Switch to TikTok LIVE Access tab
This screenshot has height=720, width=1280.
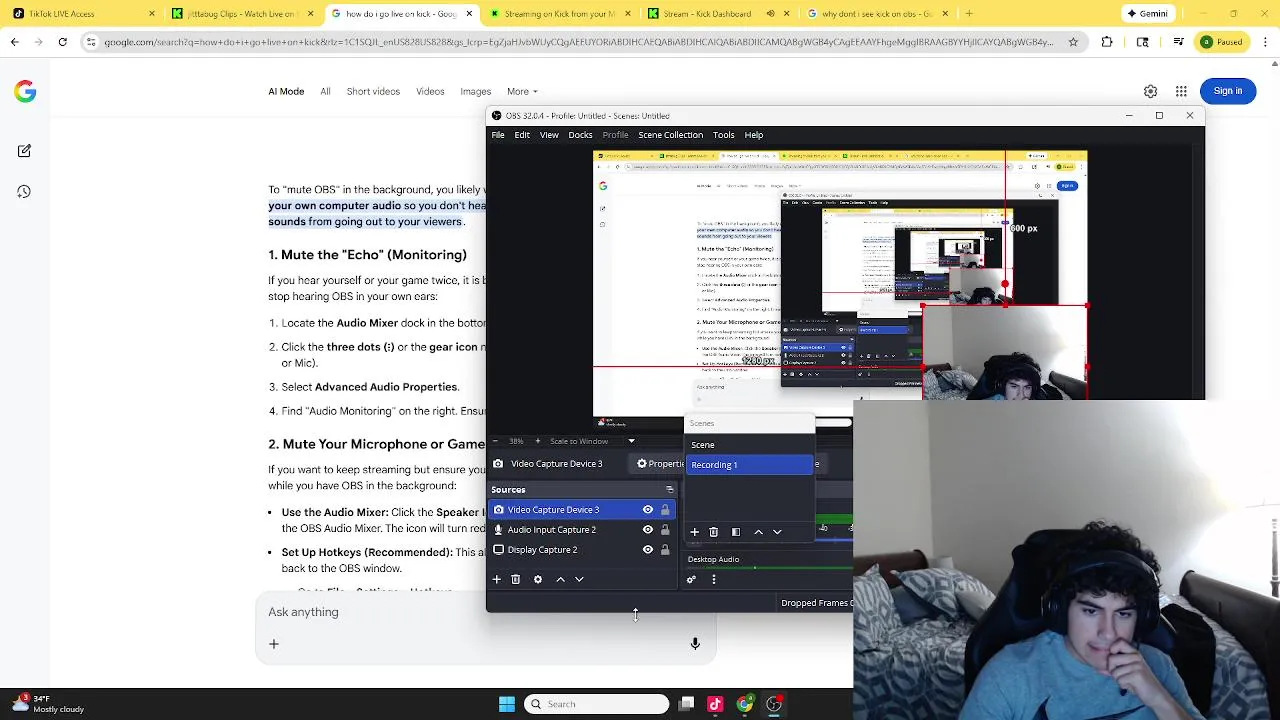pyautogui.click(x=84, y=14)
